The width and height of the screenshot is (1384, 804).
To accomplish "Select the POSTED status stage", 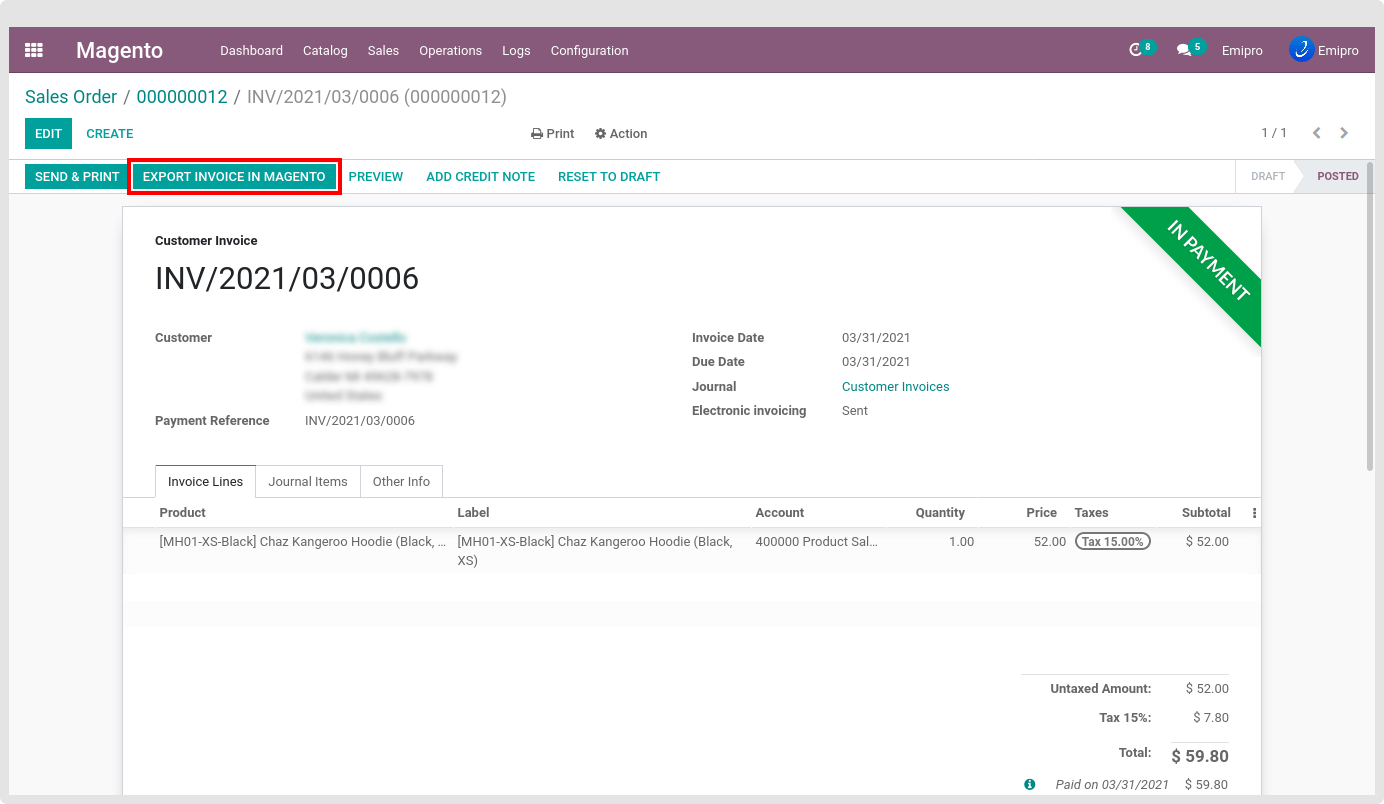I will coord(1337,176).
